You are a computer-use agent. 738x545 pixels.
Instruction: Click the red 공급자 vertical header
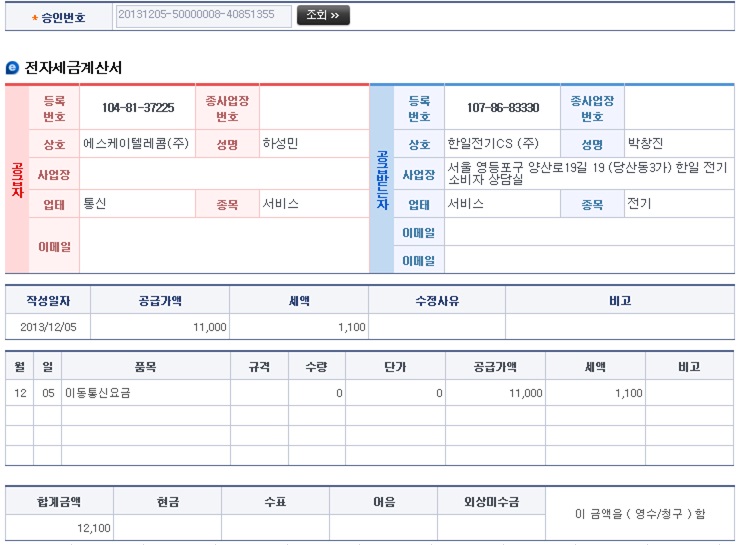click(x=17, y=179)
